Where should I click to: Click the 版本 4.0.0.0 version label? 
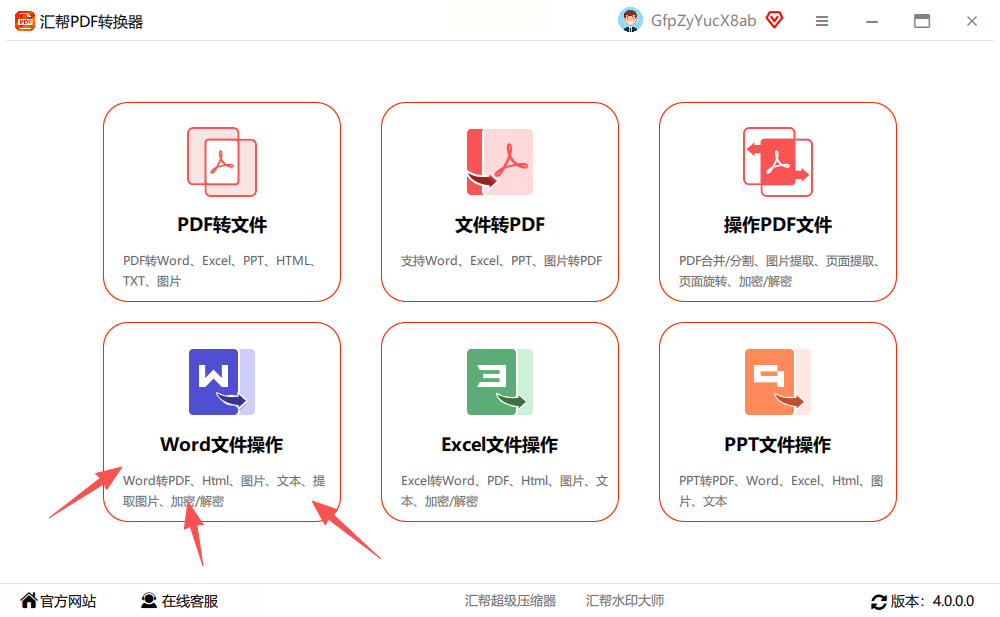[x=932, y=601]
